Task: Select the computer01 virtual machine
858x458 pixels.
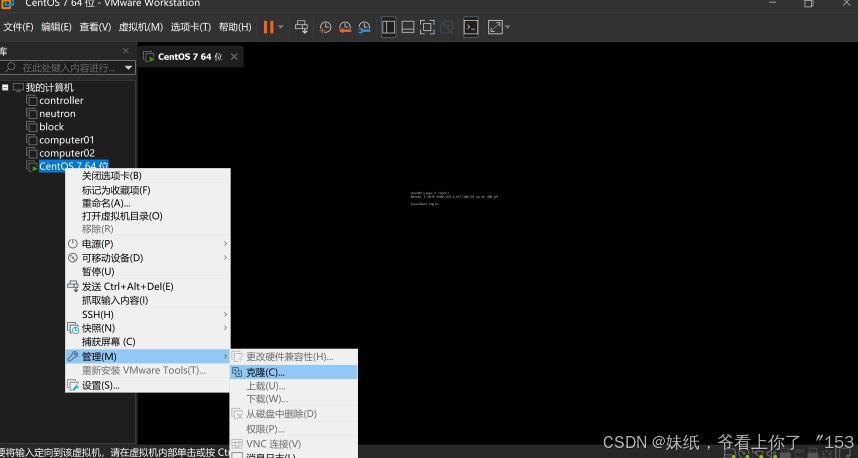Action: point(67,140)
